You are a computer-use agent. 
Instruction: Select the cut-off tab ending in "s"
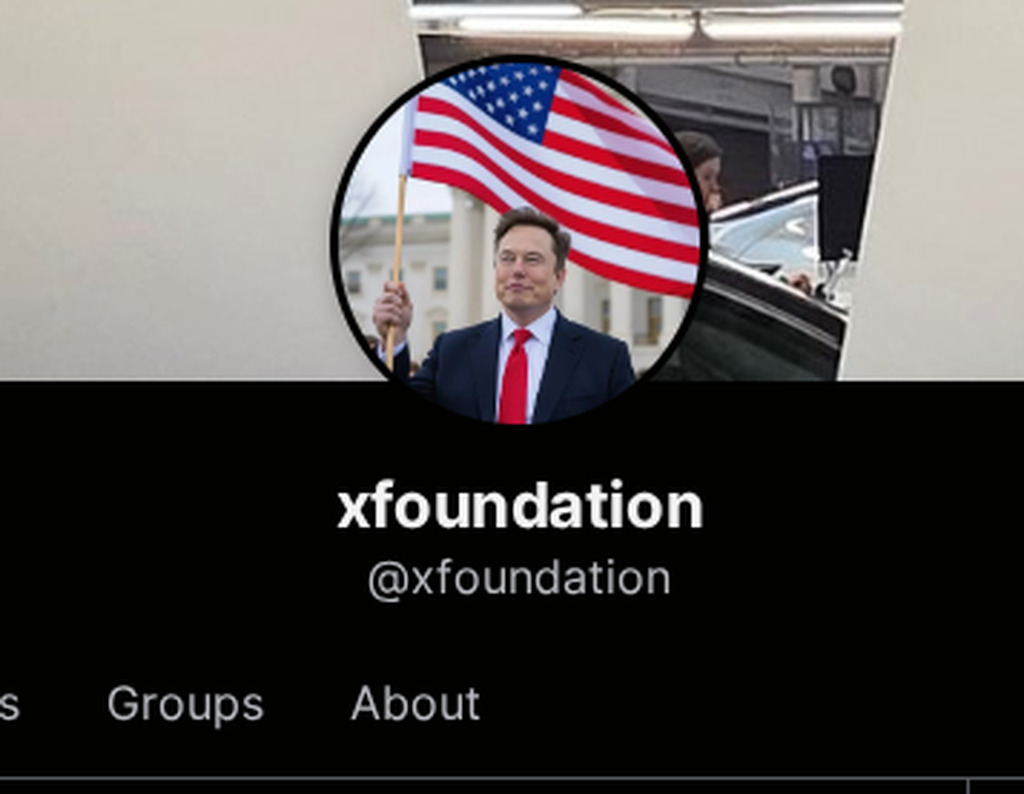tap(10, 705)
